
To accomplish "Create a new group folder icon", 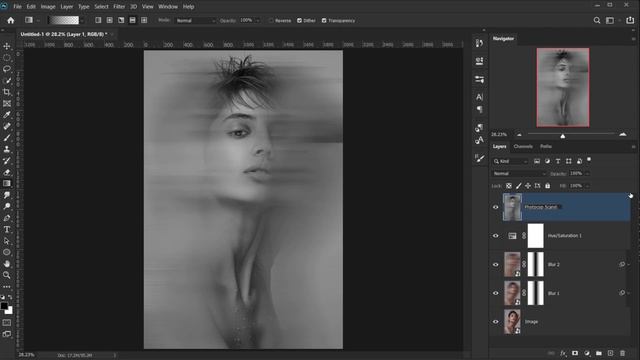I will point(598,353).
